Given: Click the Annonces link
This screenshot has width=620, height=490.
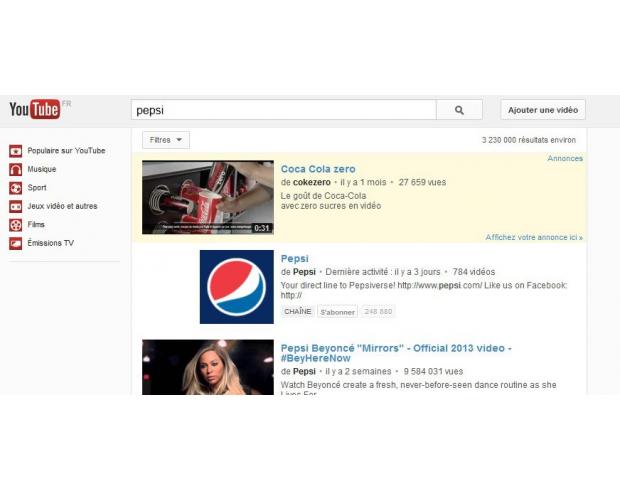Looking at the screenshot, I should click(565, 158).
